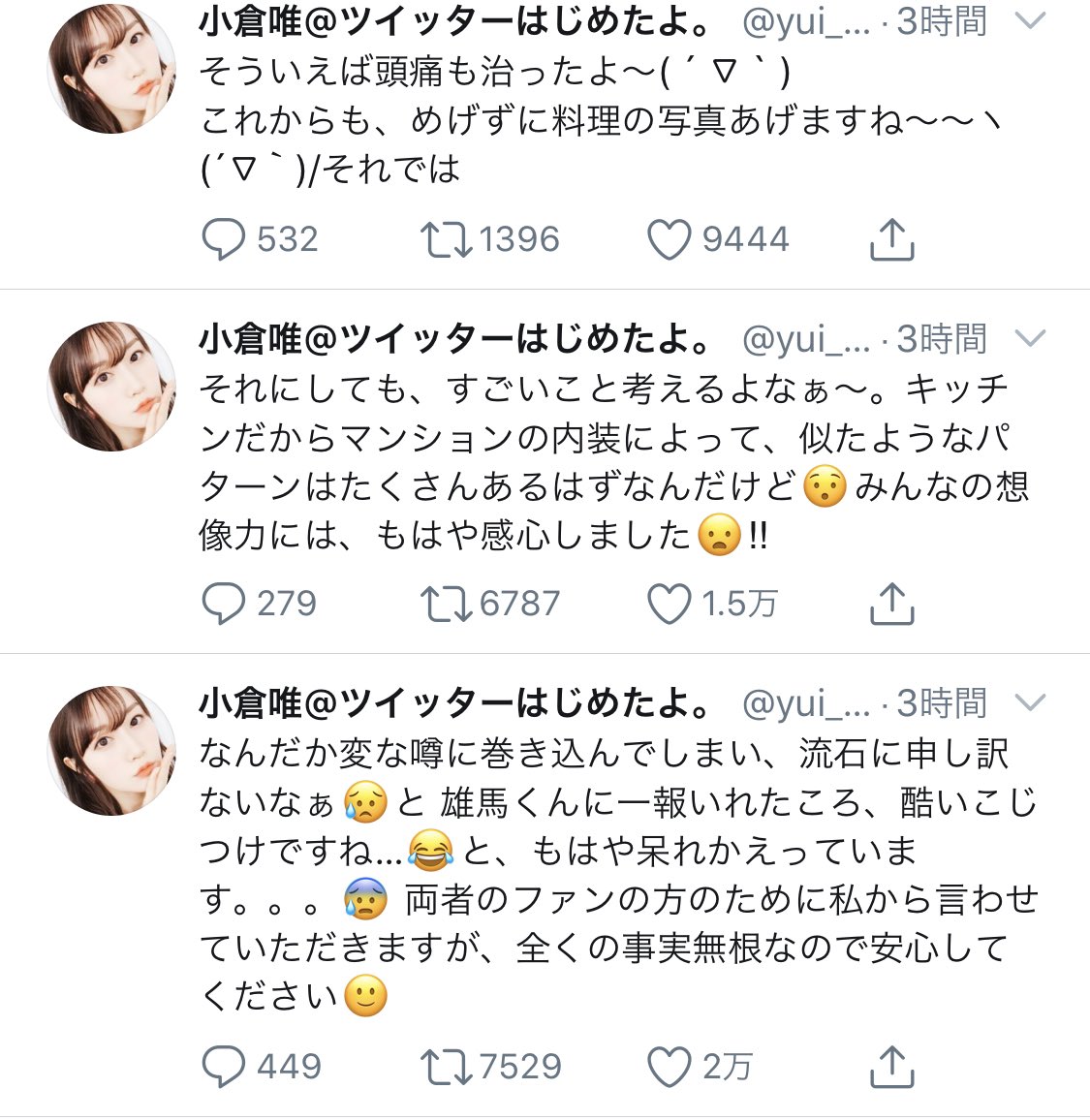Like the tweet with 9444 likes
The width and height of the screenshot is (1090, 1120).
669,239
